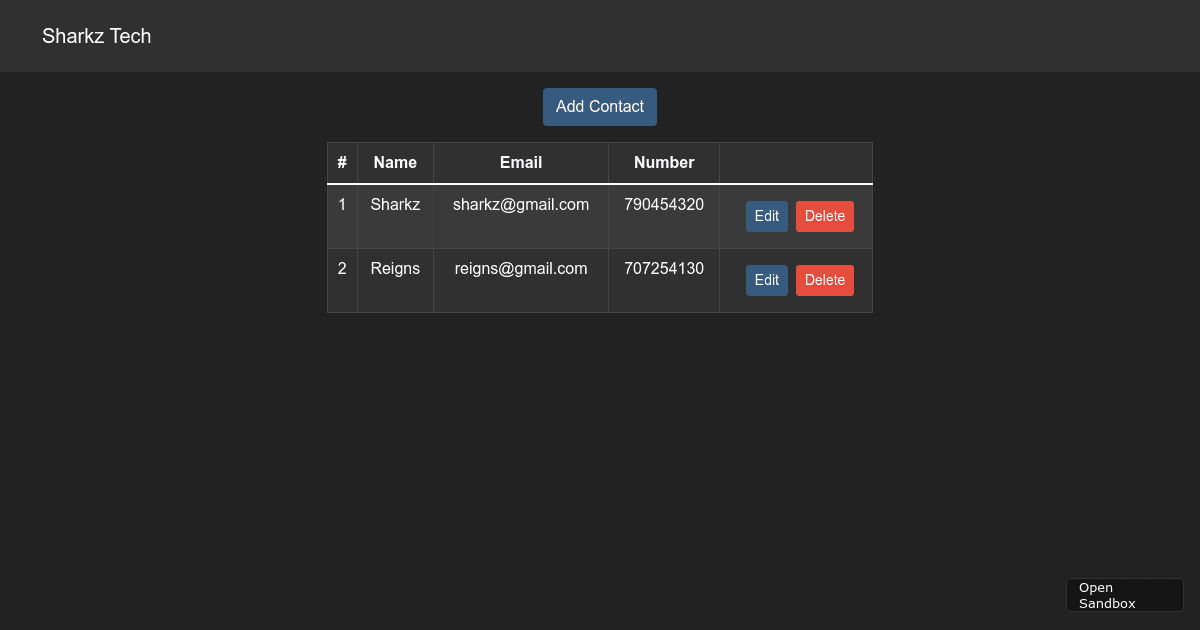Click the dark navigation bar
This screenshot has height=630, width=1200.
click(600, 36)
